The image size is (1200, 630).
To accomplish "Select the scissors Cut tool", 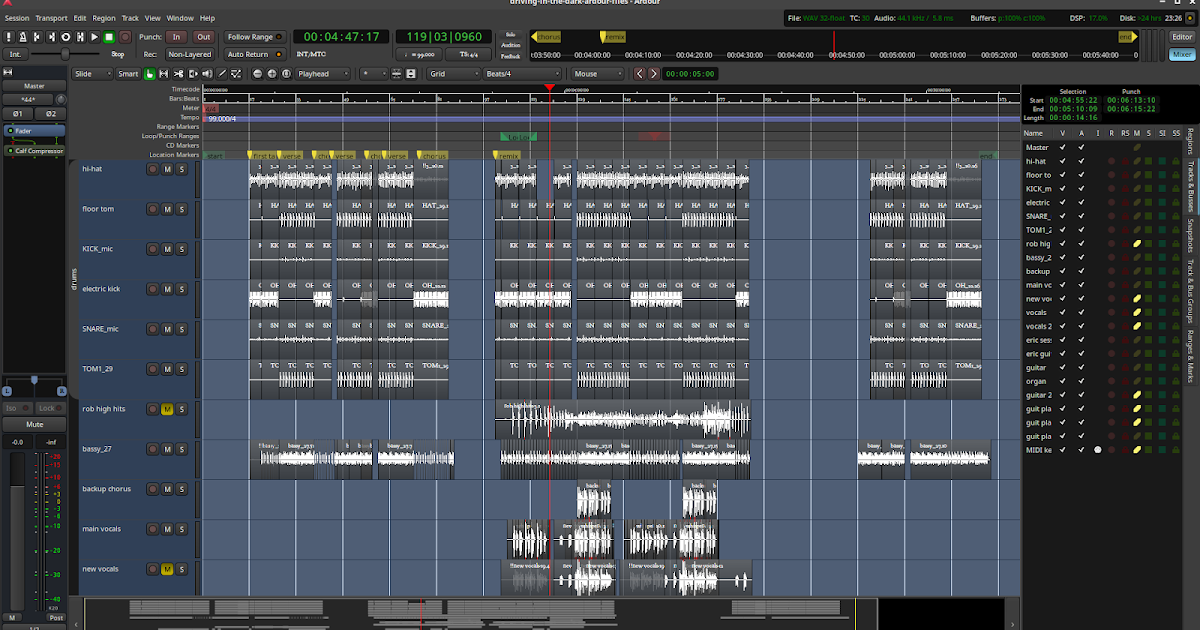I will click(x=179, y=73).
